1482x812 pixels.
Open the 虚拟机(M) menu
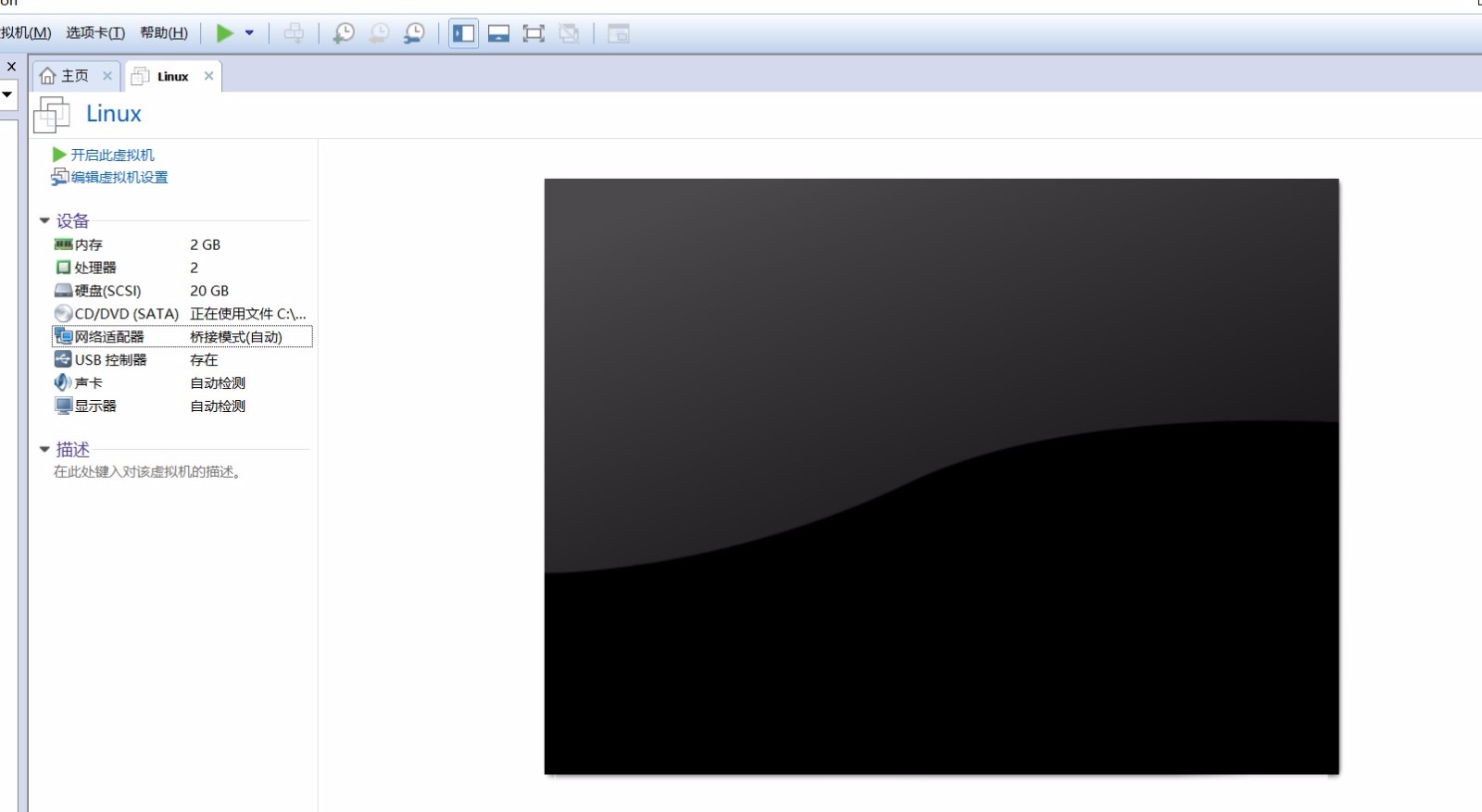point(25,33)
